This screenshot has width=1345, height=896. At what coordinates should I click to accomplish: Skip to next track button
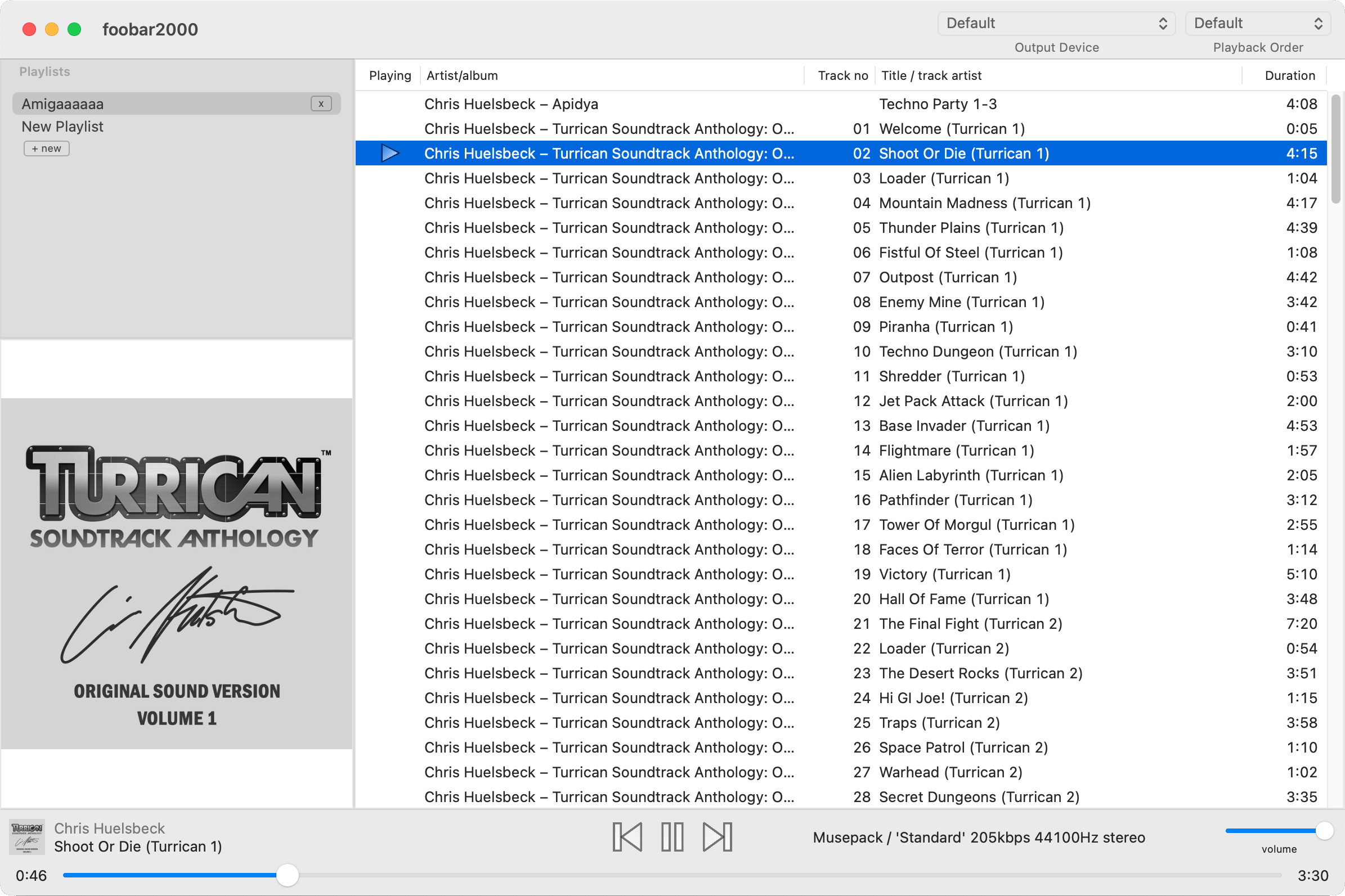coord(717,837)
